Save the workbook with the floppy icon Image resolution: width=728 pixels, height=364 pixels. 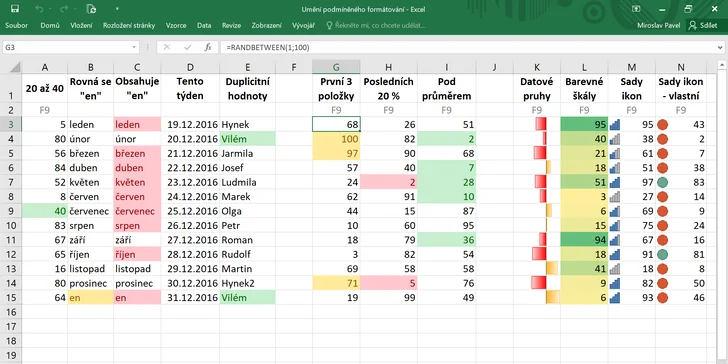[14, 9]
